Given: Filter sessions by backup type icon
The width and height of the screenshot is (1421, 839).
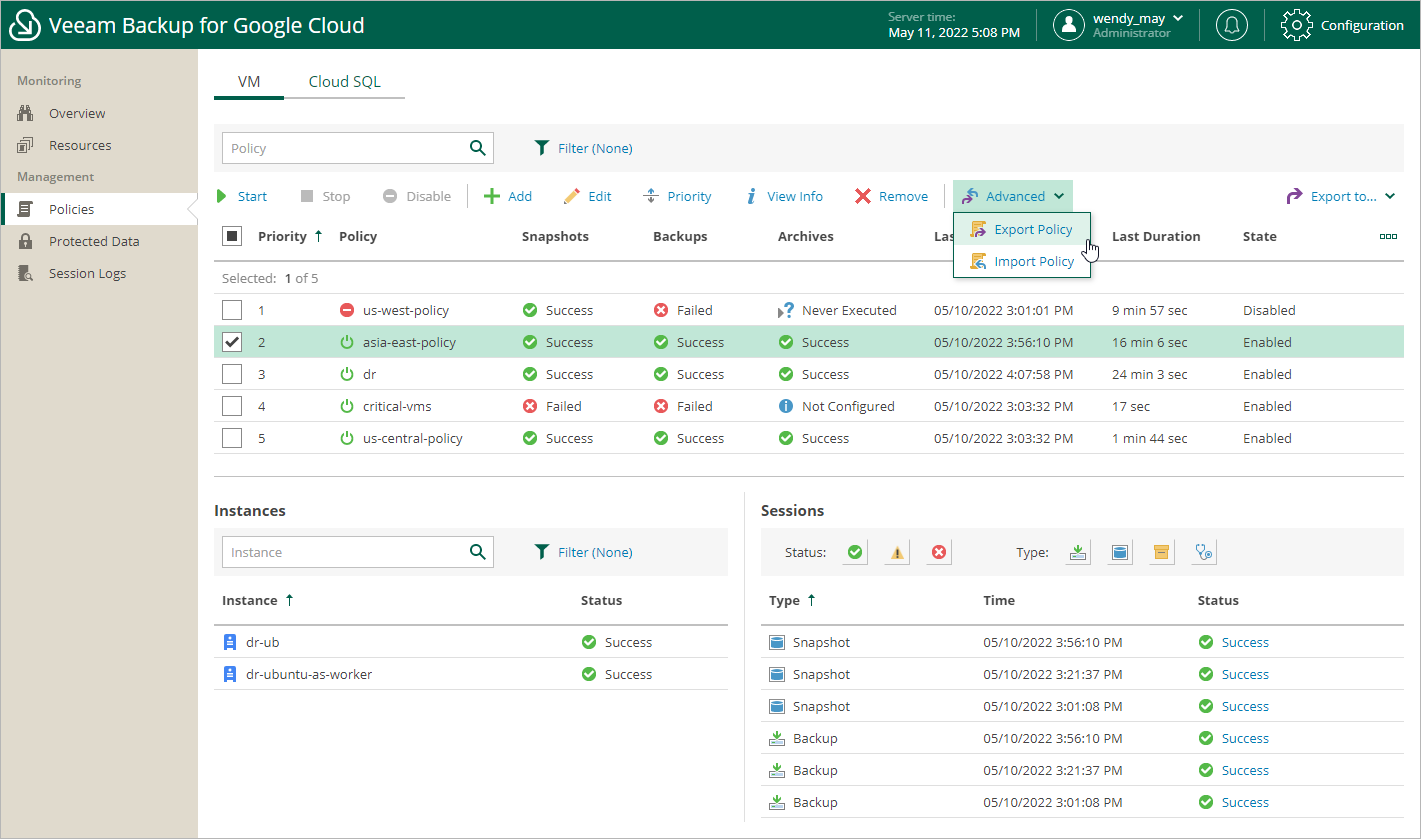Looking at the screenshot, I should (1078, 552).
